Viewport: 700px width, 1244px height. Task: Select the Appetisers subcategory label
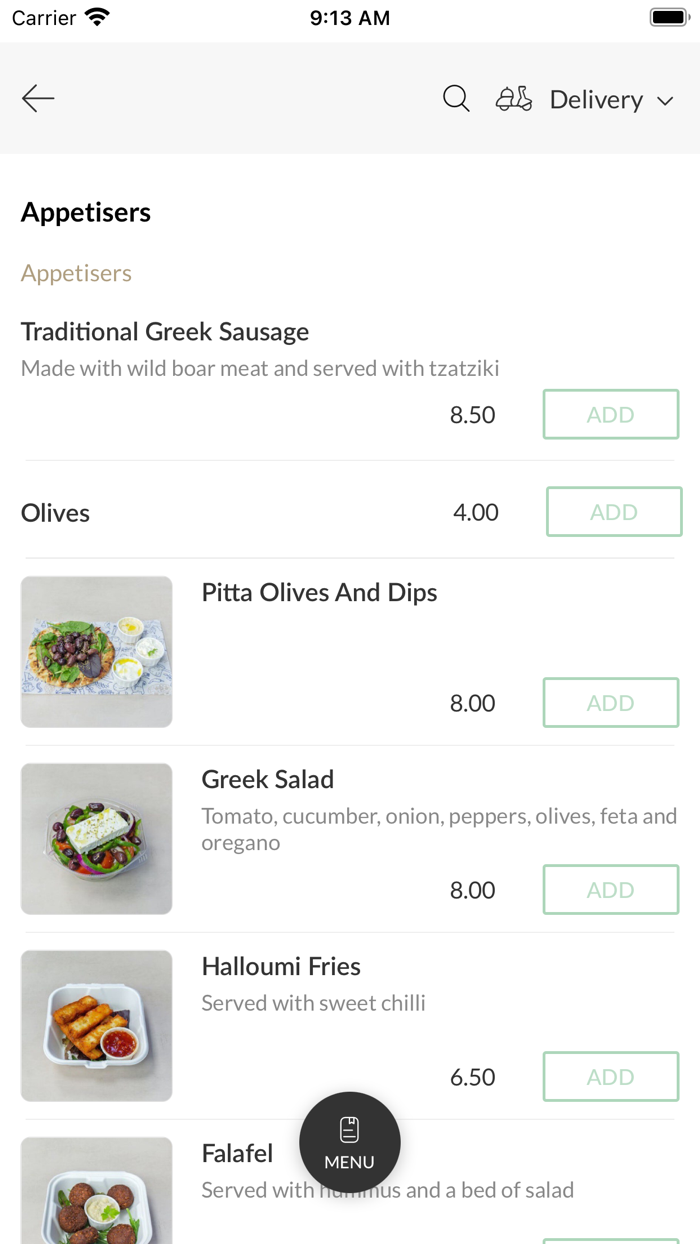point(76,273)
